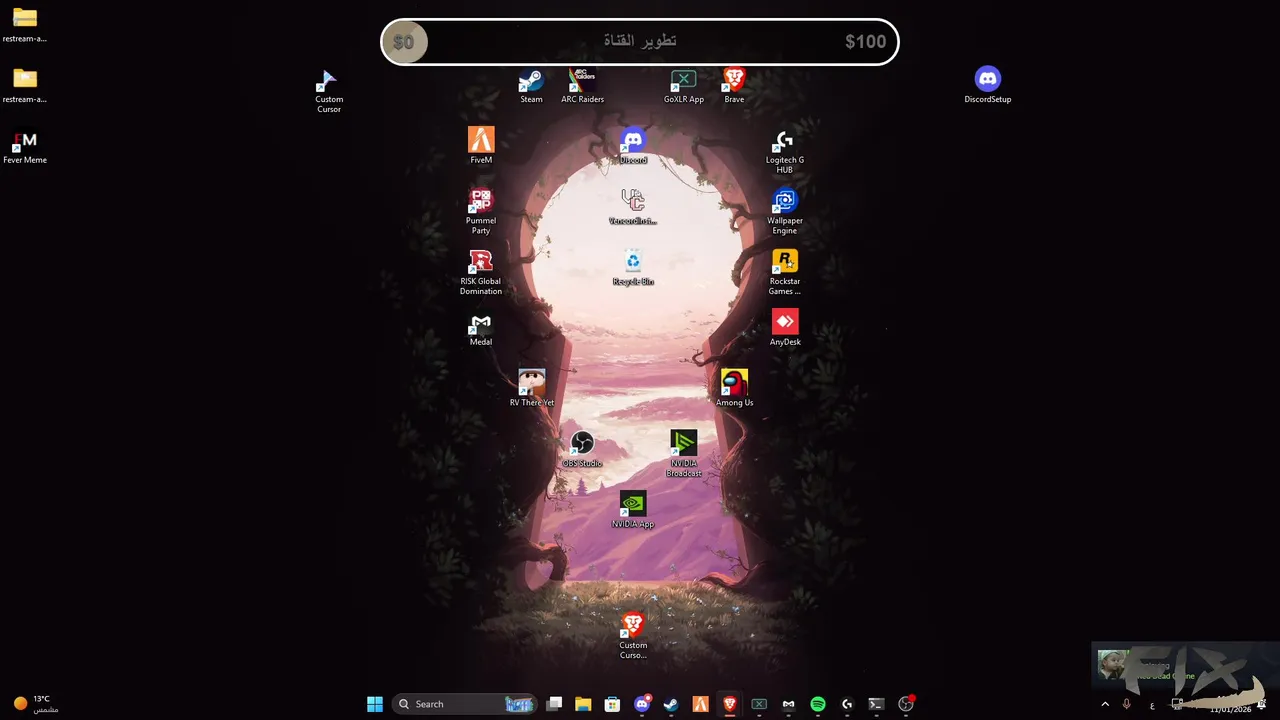
Task: Open the Windows Start menu
Action: [x=375, y=704]
